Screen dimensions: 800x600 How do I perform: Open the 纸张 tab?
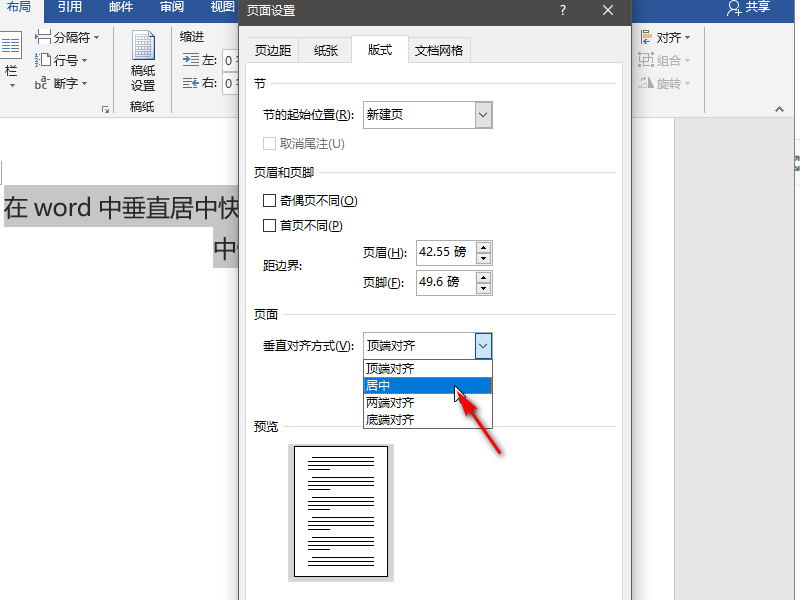[x=326, y=50]
